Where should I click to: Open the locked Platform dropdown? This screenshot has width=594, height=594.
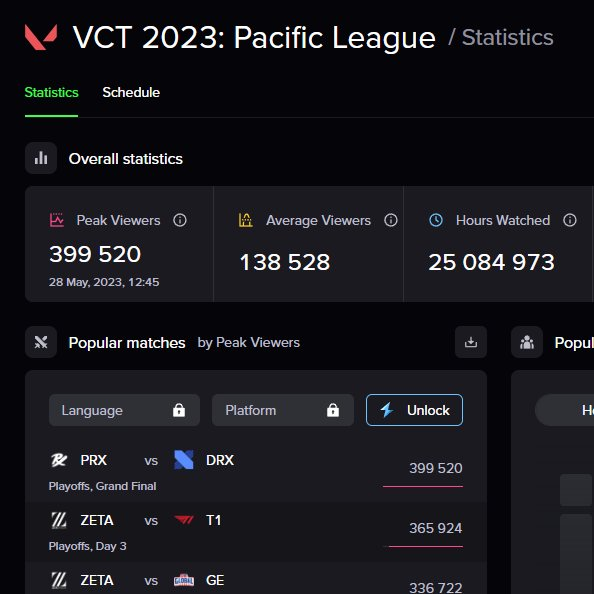point(283,410)
